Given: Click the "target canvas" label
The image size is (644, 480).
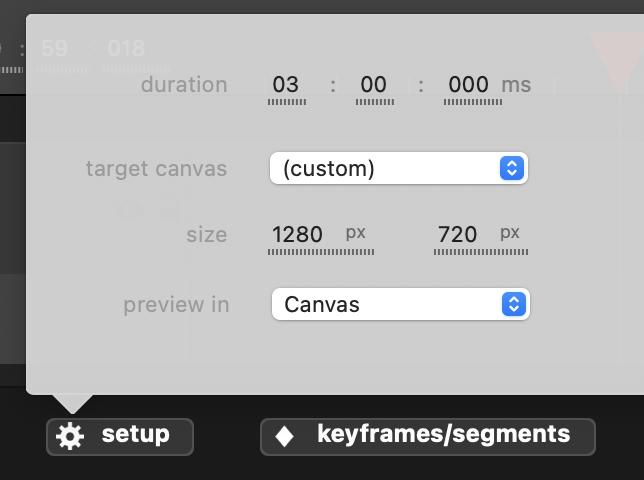Looking at the screenshot, I should point(156,168).
